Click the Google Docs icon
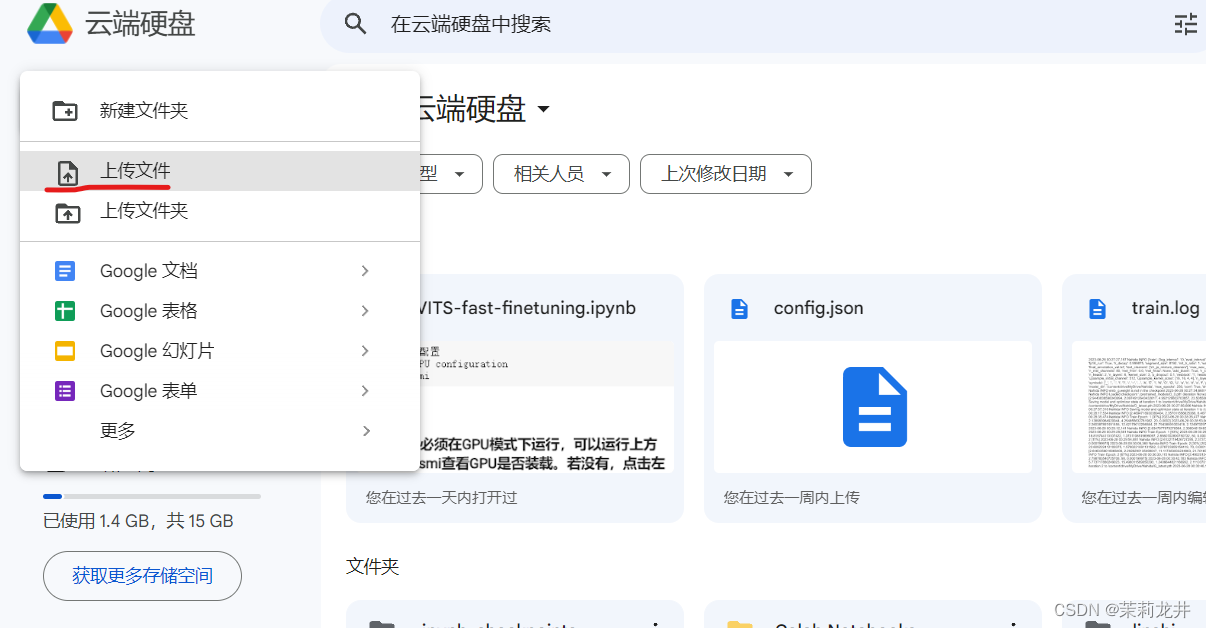The height and width of the screenshot is (628, 1206). click(65, 271)
